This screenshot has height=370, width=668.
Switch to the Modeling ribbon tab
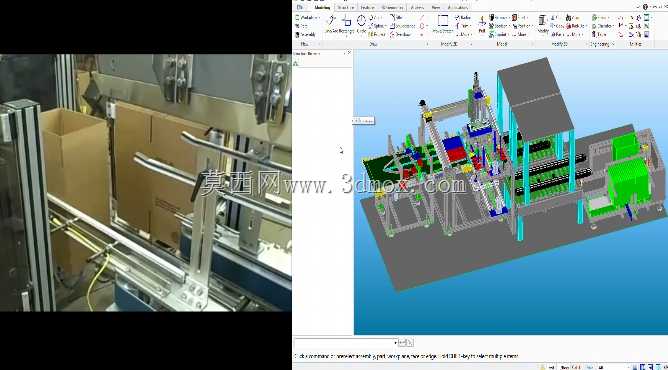point(322,8)
